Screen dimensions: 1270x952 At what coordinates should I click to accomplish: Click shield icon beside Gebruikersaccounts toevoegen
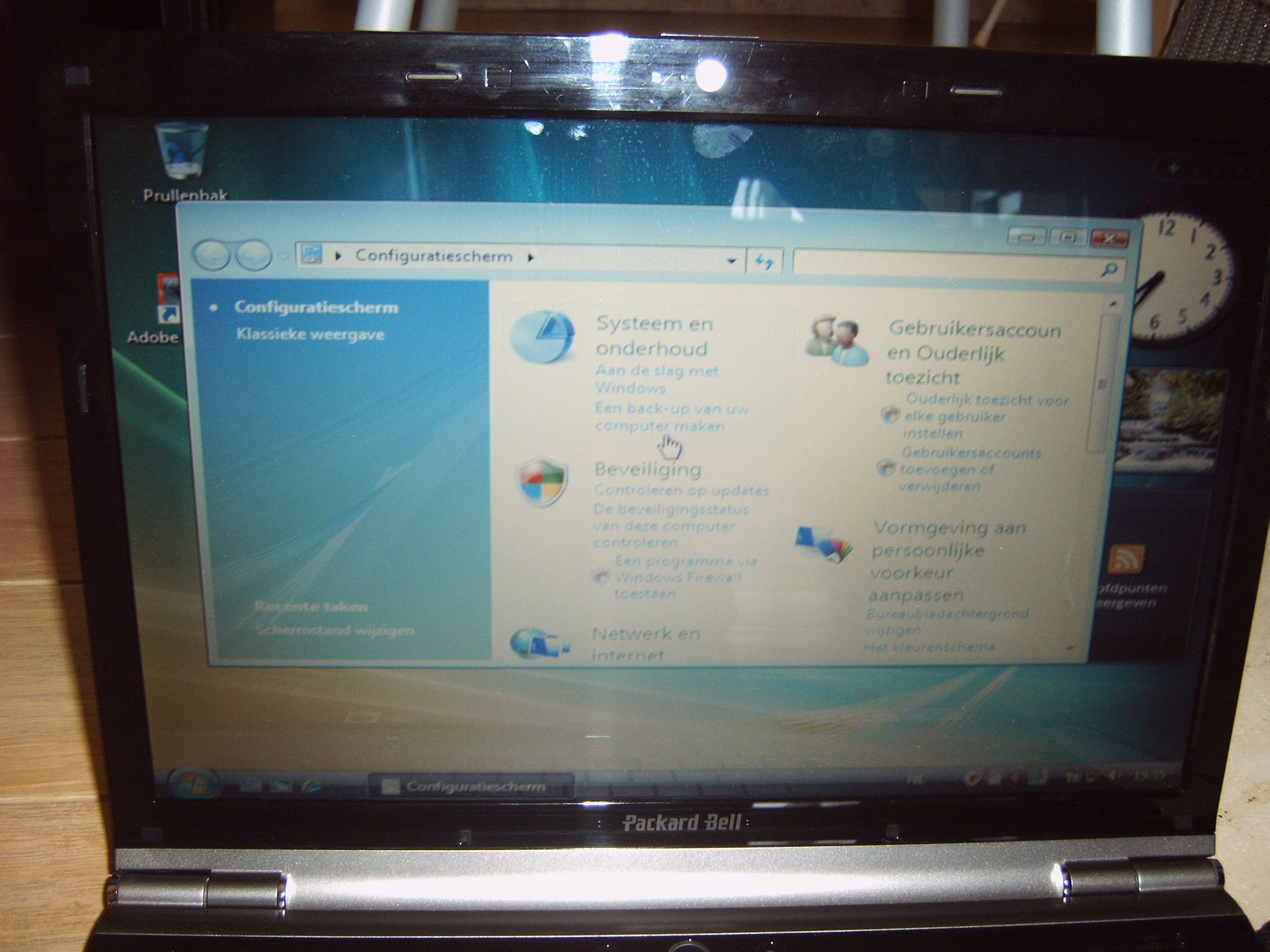[887, 469]
